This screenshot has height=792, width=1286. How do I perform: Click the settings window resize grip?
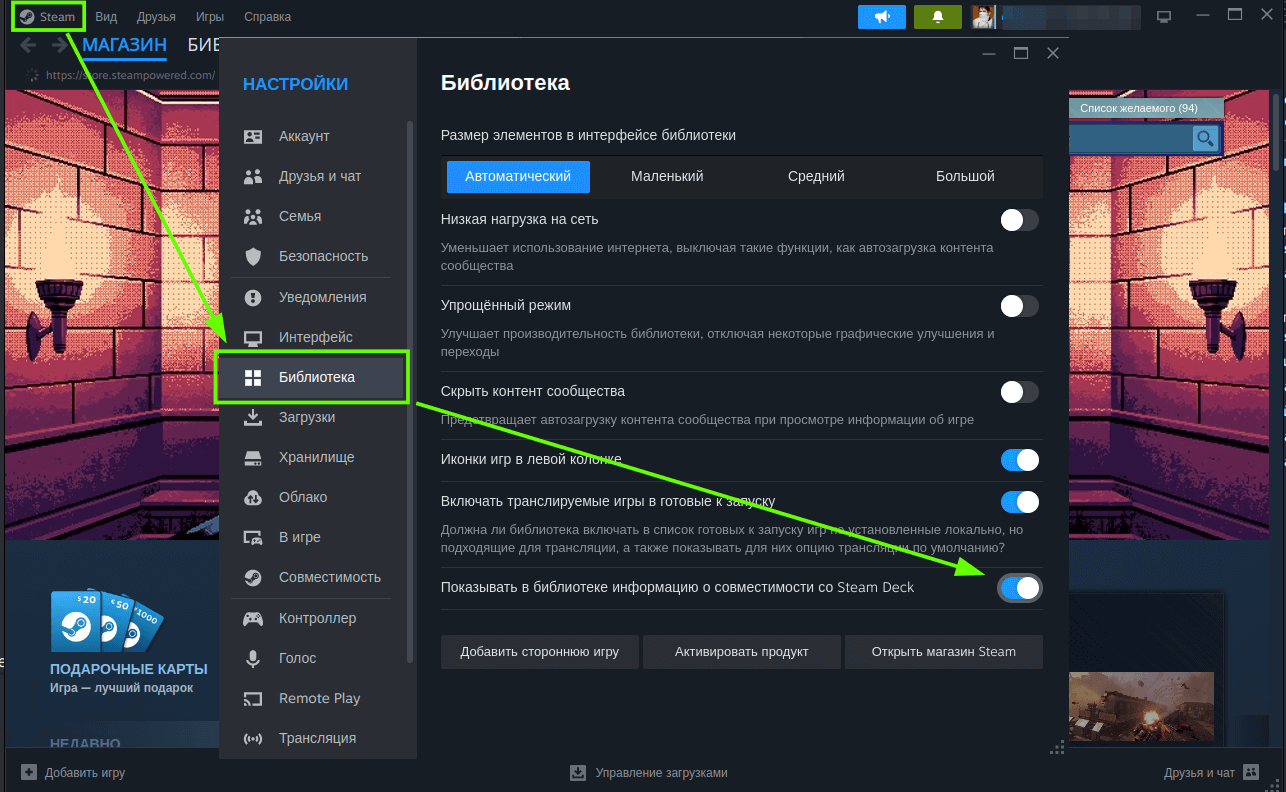point(1056,747)
